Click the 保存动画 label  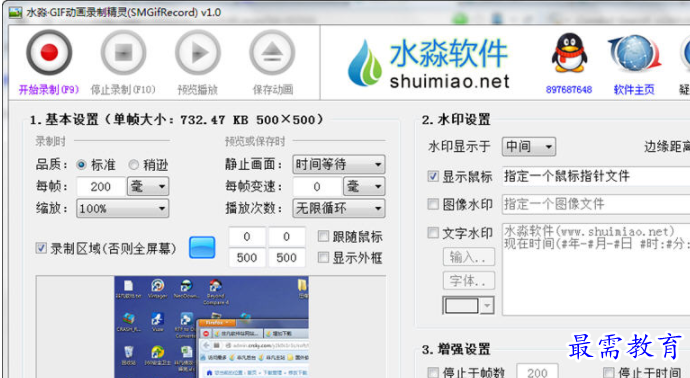pos(272,90)
